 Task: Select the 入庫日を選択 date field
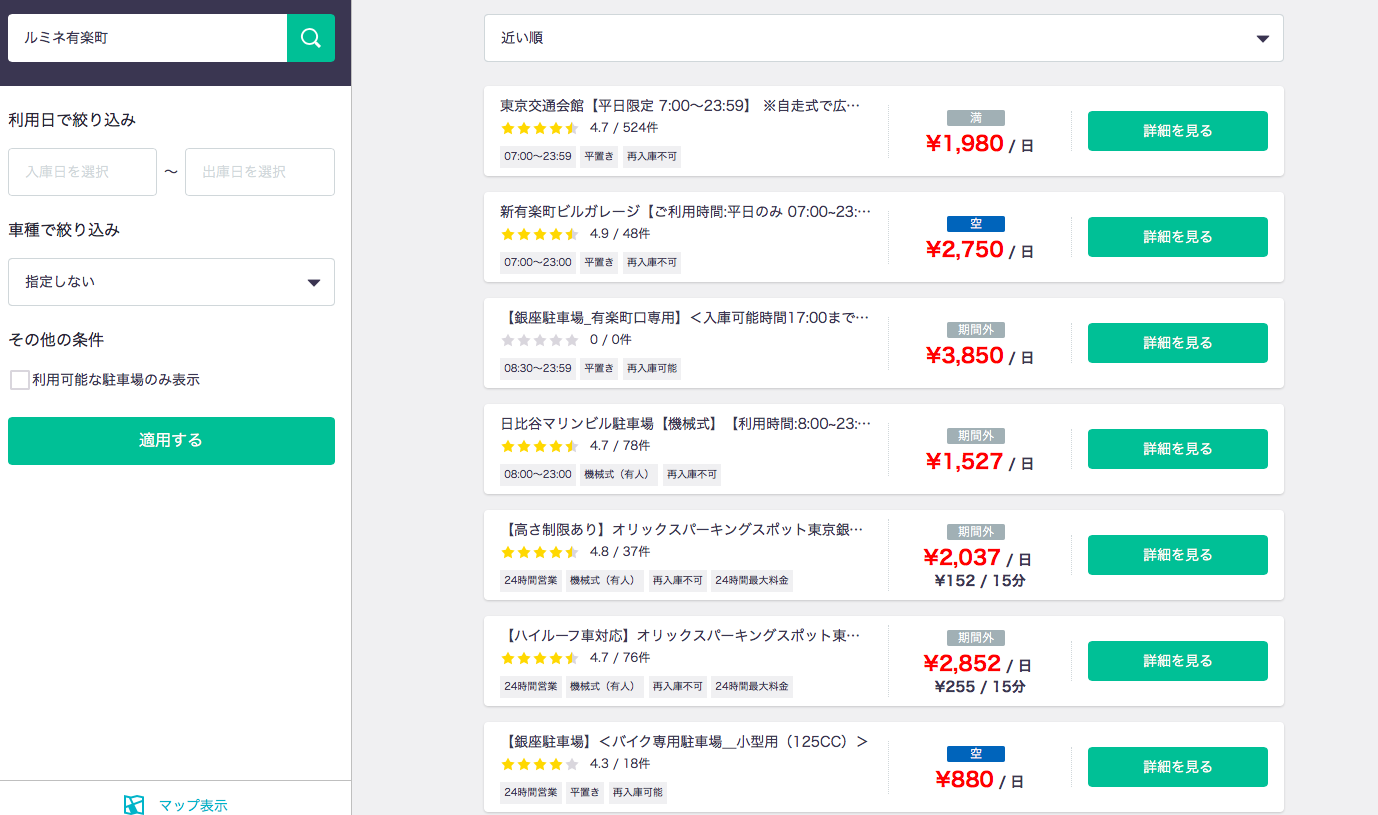point(82,172)
